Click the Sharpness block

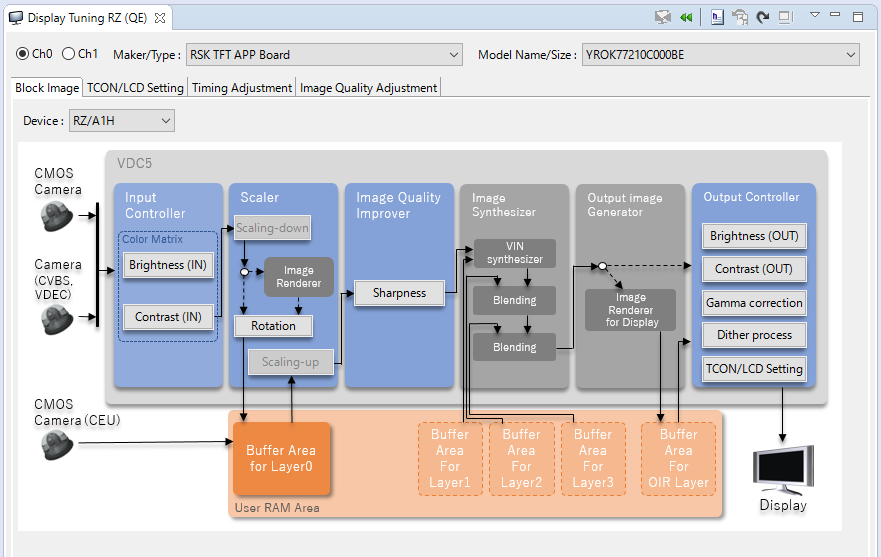click(399, 293)
